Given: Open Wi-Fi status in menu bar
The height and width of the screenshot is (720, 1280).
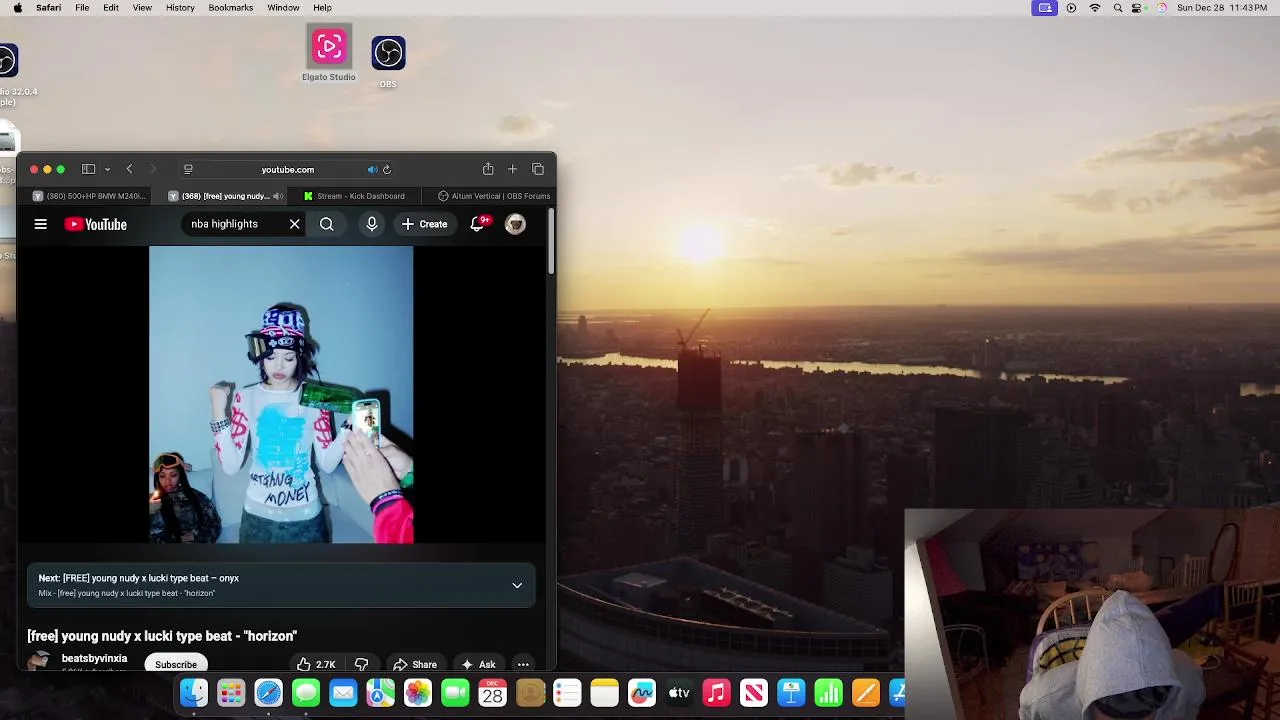Looking at the screenshot, I should (1095, 7).
